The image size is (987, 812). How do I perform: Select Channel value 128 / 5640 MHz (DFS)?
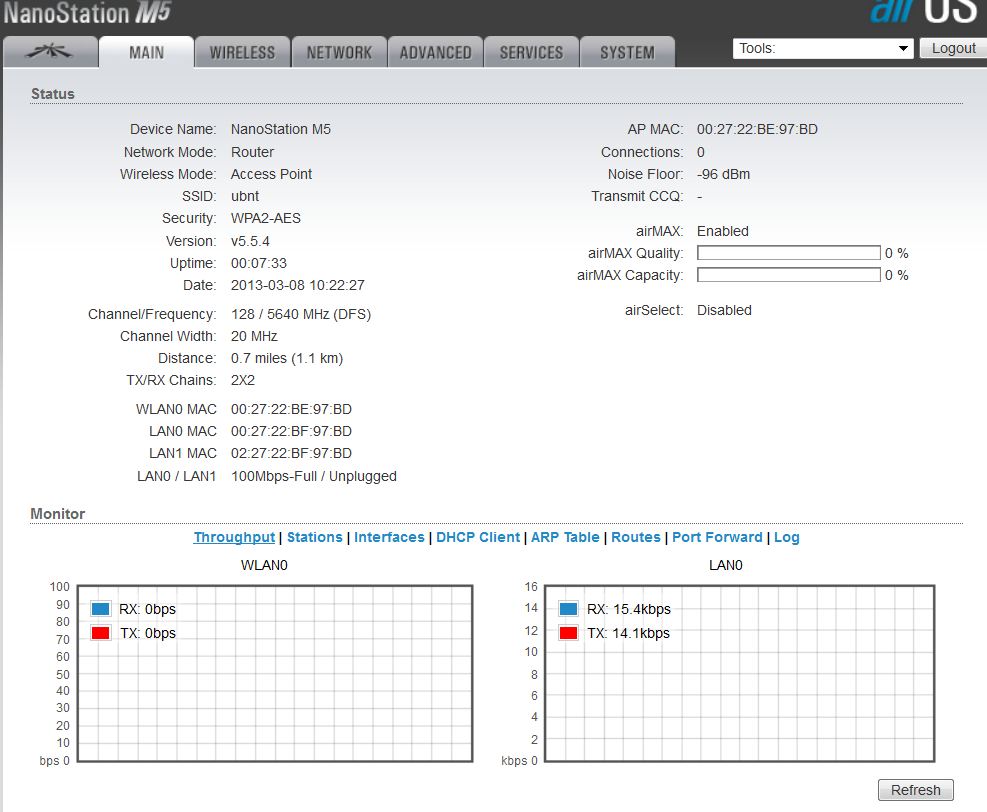point(301,314)
